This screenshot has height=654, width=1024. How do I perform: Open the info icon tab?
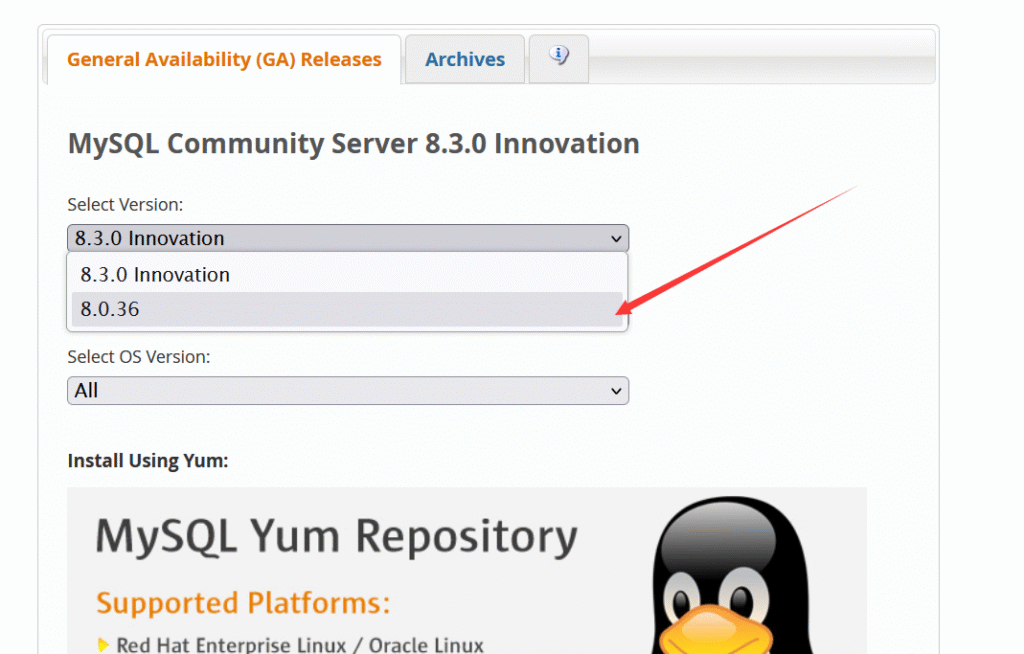[559, 57]
